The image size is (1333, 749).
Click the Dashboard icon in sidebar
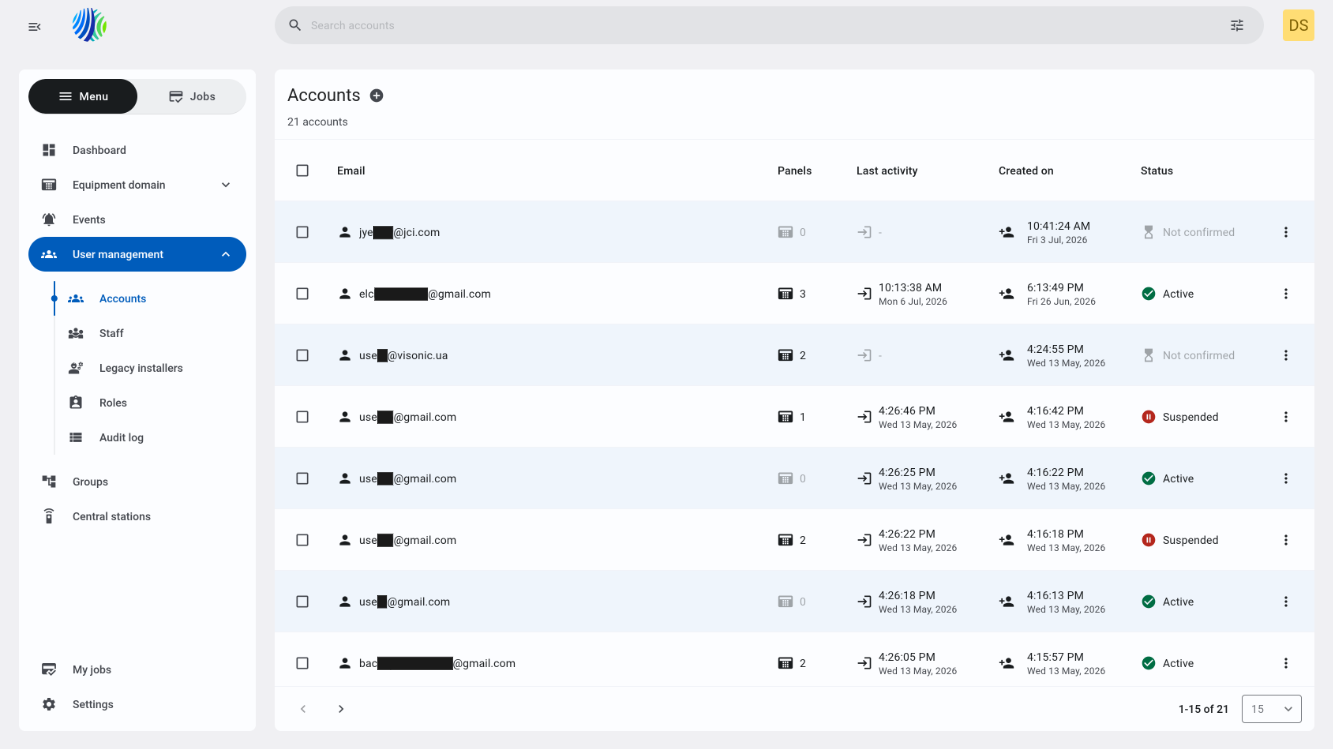49,150
